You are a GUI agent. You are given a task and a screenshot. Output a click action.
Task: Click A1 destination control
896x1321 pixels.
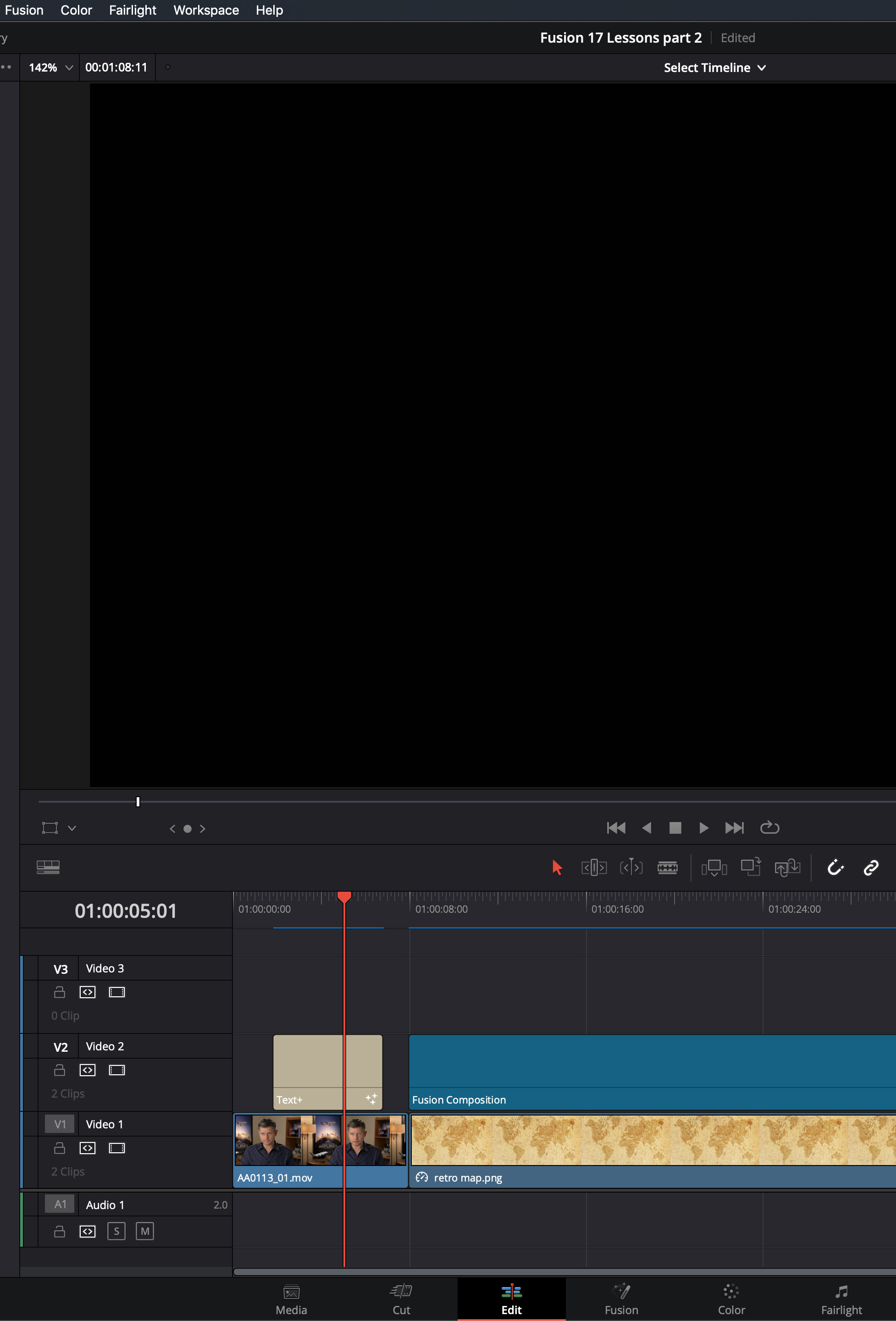[x=60, y=1204]
